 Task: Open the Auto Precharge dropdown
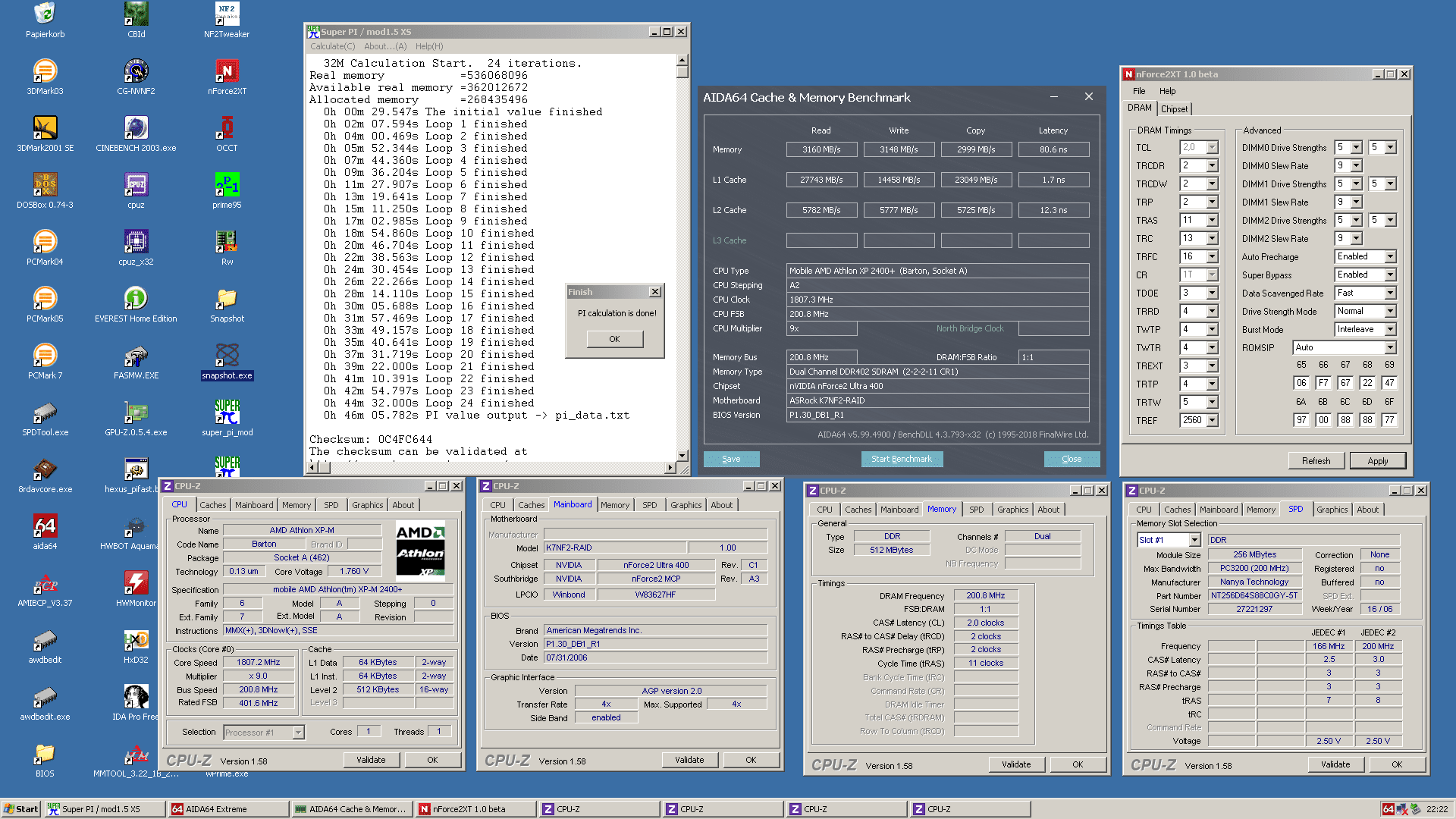pyautogui.click(x=1390, y=257)
